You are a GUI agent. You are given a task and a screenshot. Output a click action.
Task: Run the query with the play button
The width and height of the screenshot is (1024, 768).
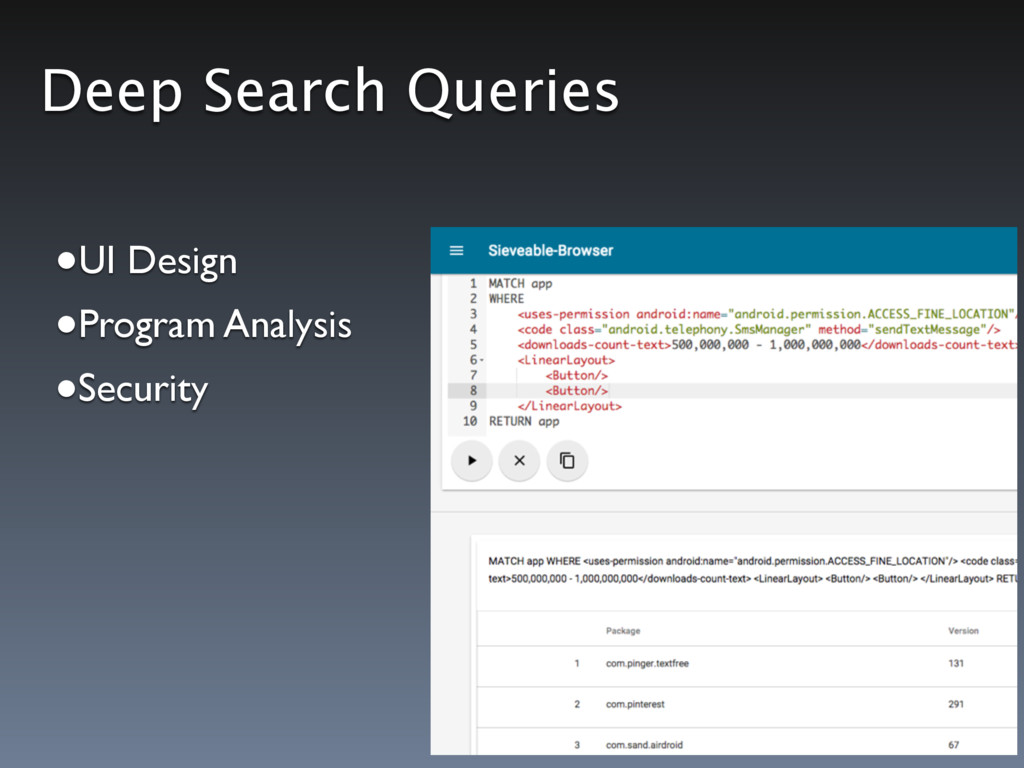click(x=472, y=460)
